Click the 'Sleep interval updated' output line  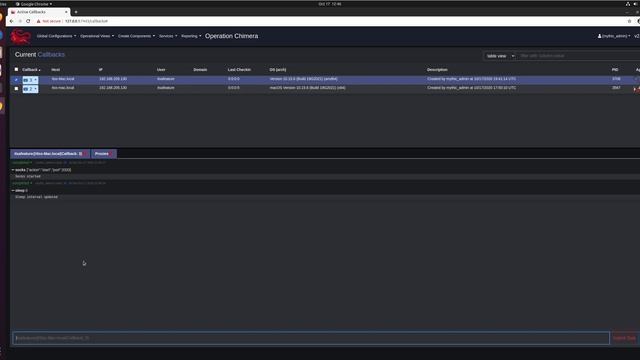pyautogui.click(x=36, y=197)
